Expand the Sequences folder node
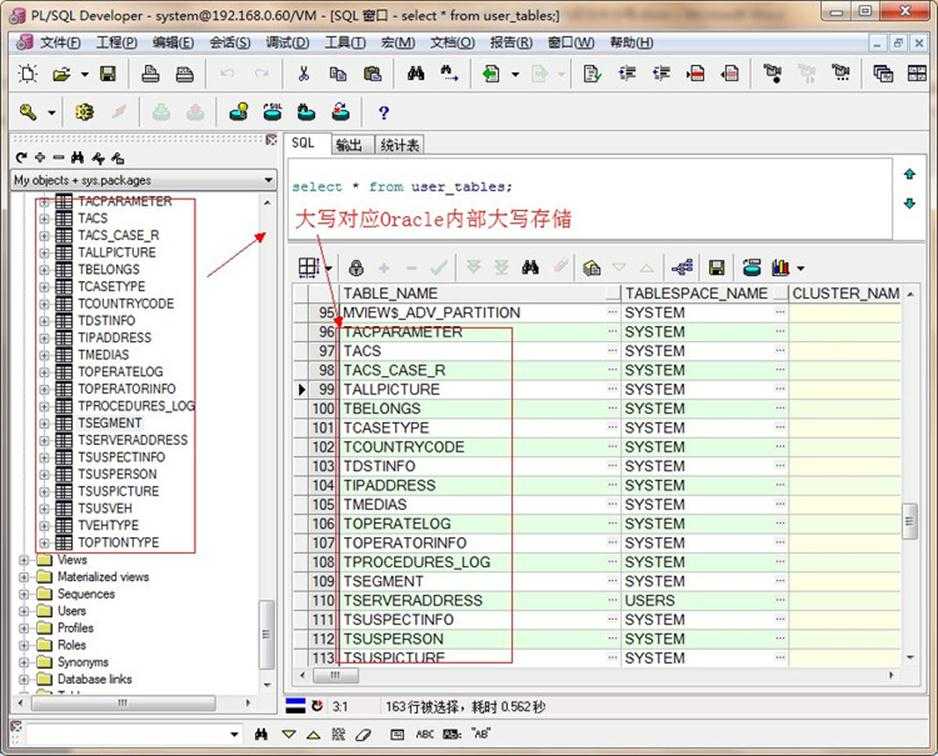 tap(23, 595)
